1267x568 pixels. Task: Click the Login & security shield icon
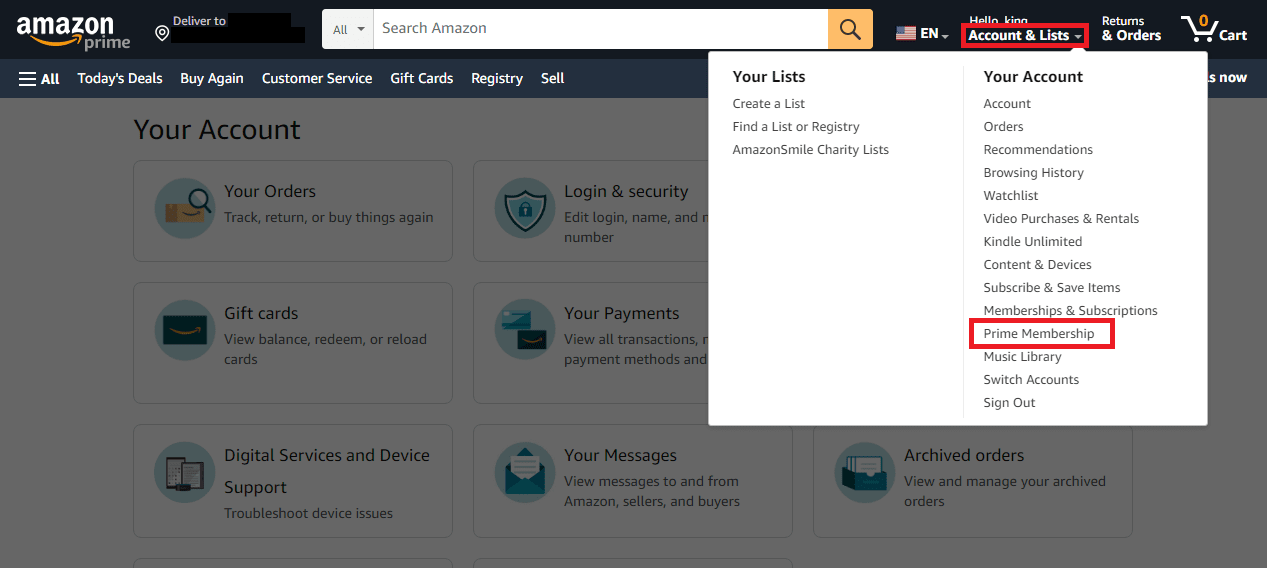(x=524, y=210)
